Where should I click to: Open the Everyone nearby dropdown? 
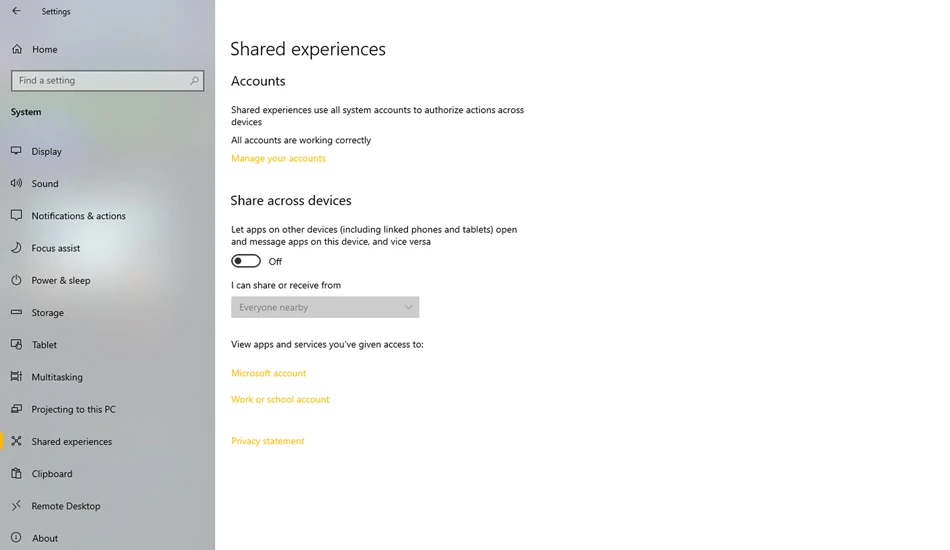coord(325,307)
